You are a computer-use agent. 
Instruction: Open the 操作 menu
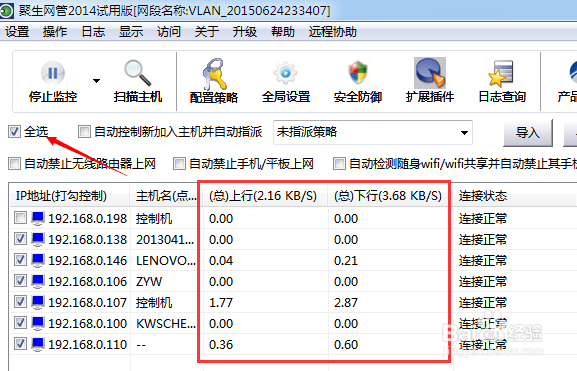click(55, 32)
